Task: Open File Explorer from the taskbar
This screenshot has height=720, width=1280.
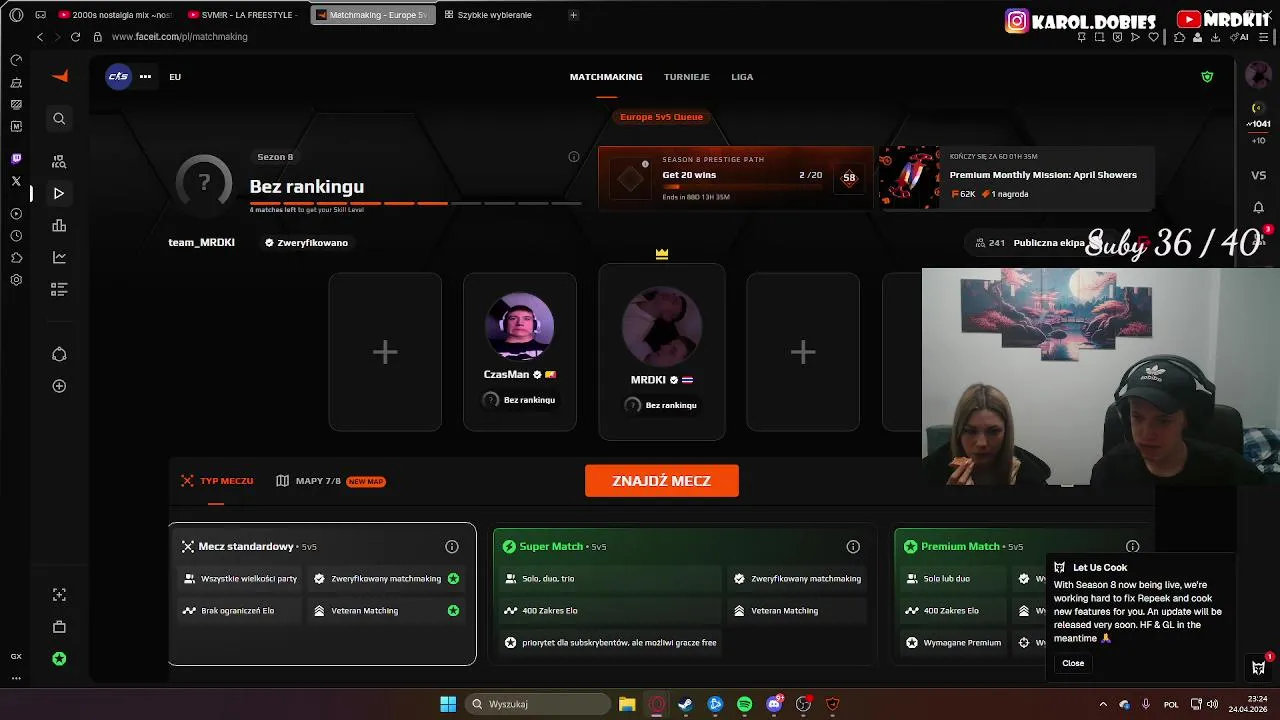Action: [x=627, y=704]
